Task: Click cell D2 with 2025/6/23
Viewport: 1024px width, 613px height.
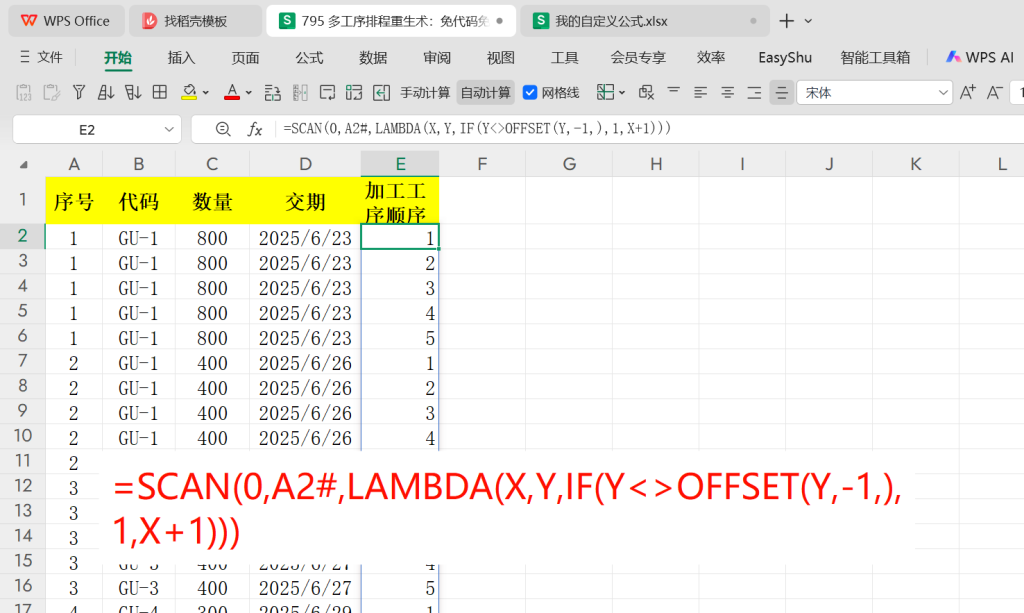Action: pyautogui.click(x=305, y=238)
